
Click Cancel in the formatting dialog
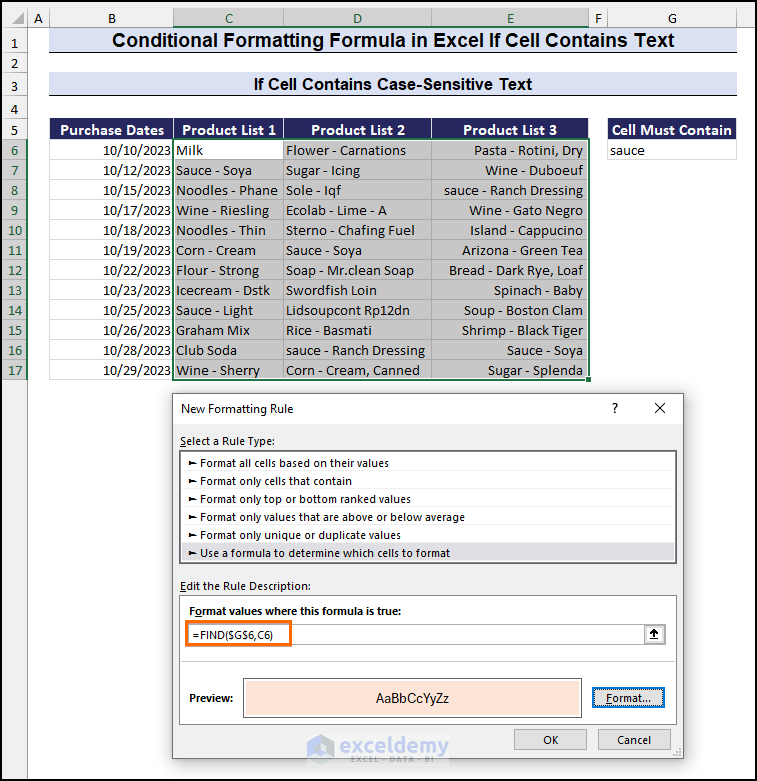tap(634, 740)
